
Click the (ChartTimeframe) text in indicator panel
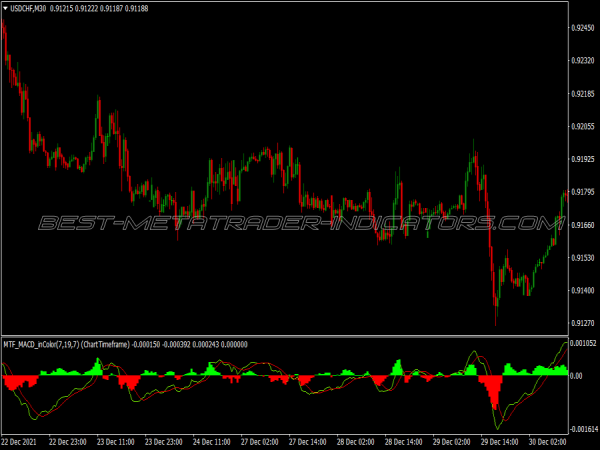point(105,344)
